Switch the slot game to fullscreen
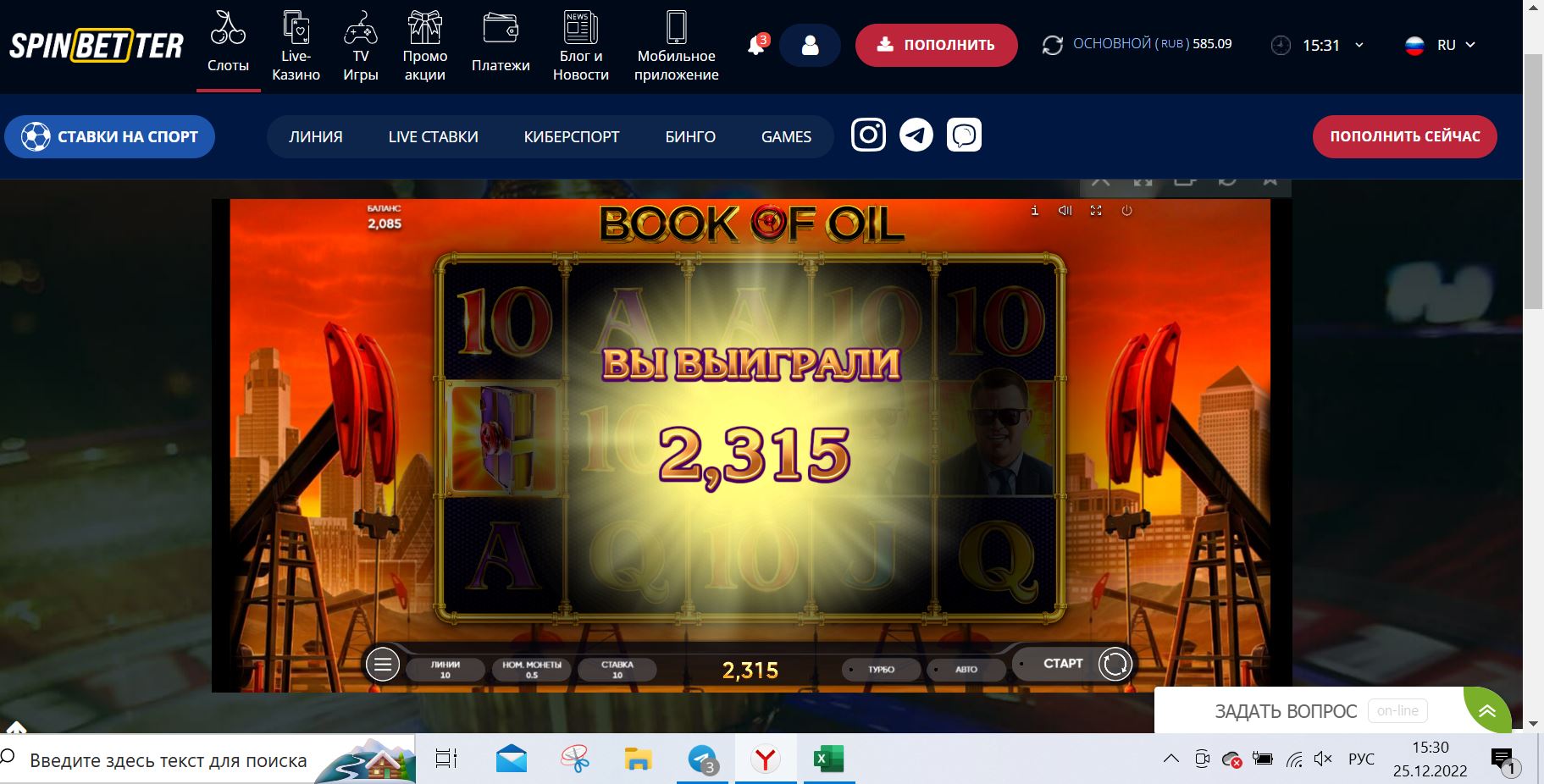This screenshot has height=784, width=1544. coord(1096,211)
